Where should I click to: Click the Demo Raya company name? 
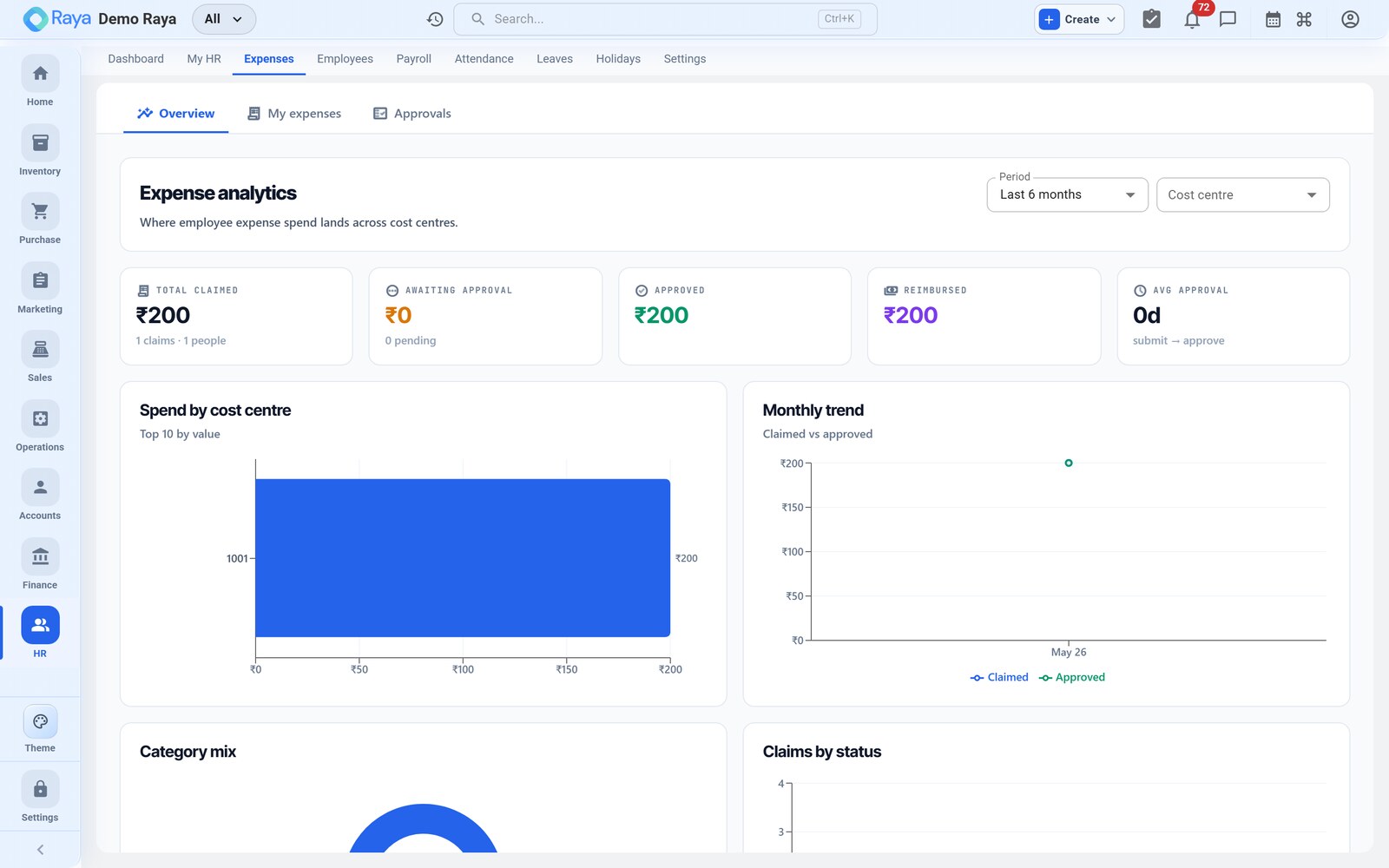(137, 19)
